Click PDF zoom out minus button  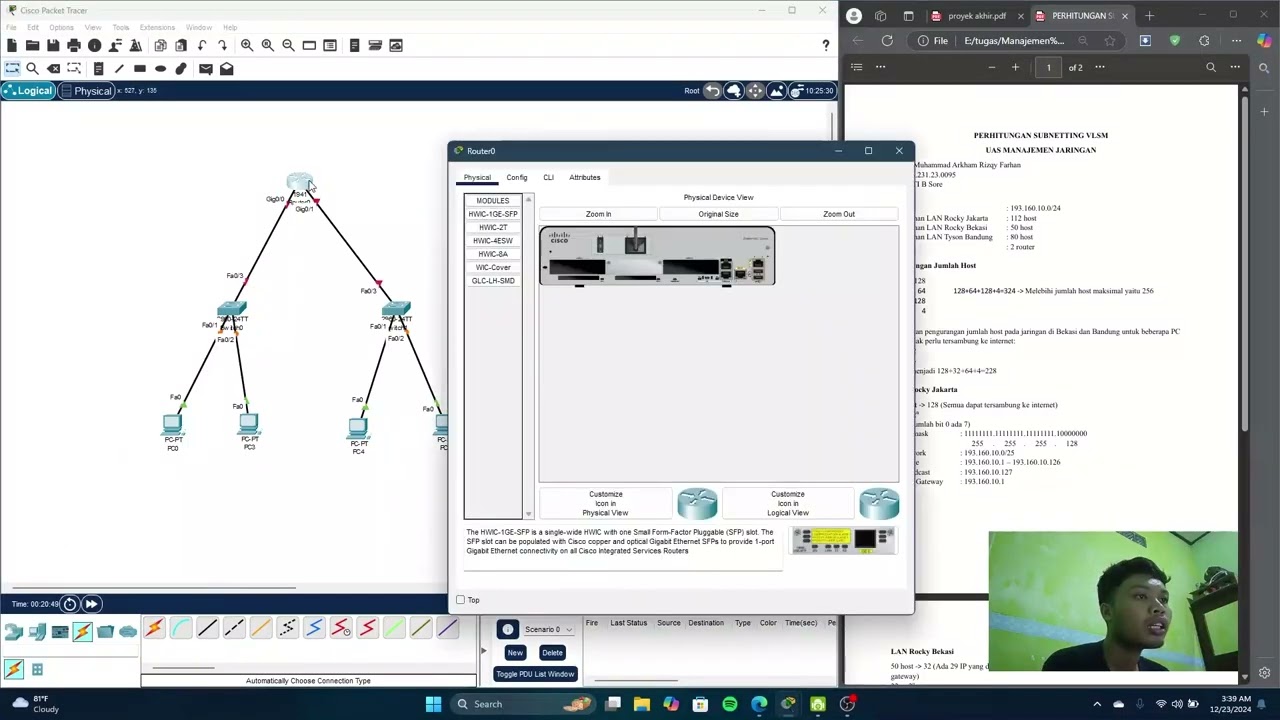click(x=991, y=67)
